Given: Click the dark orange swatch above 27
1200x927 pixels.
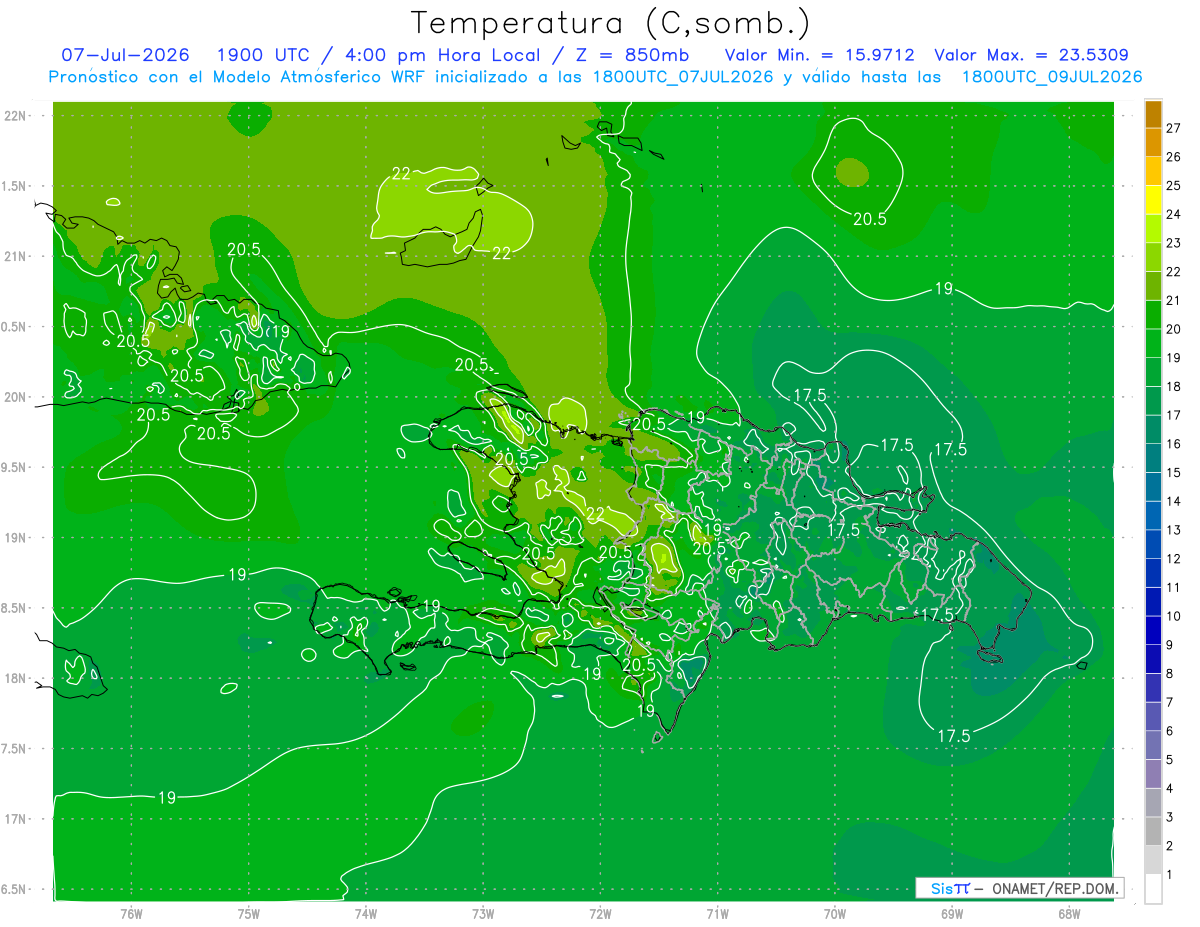Looking at the screenshot, I should (x=1153, y=113).
